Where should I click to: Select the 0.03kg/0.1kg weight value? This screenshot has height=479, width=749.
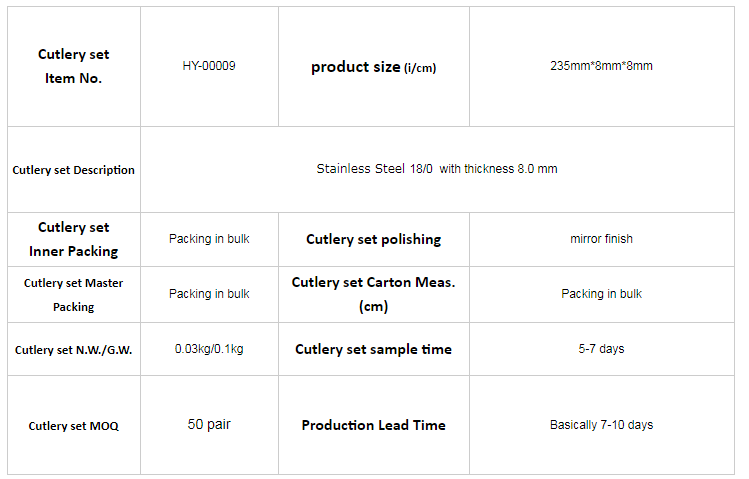point(209,349)
